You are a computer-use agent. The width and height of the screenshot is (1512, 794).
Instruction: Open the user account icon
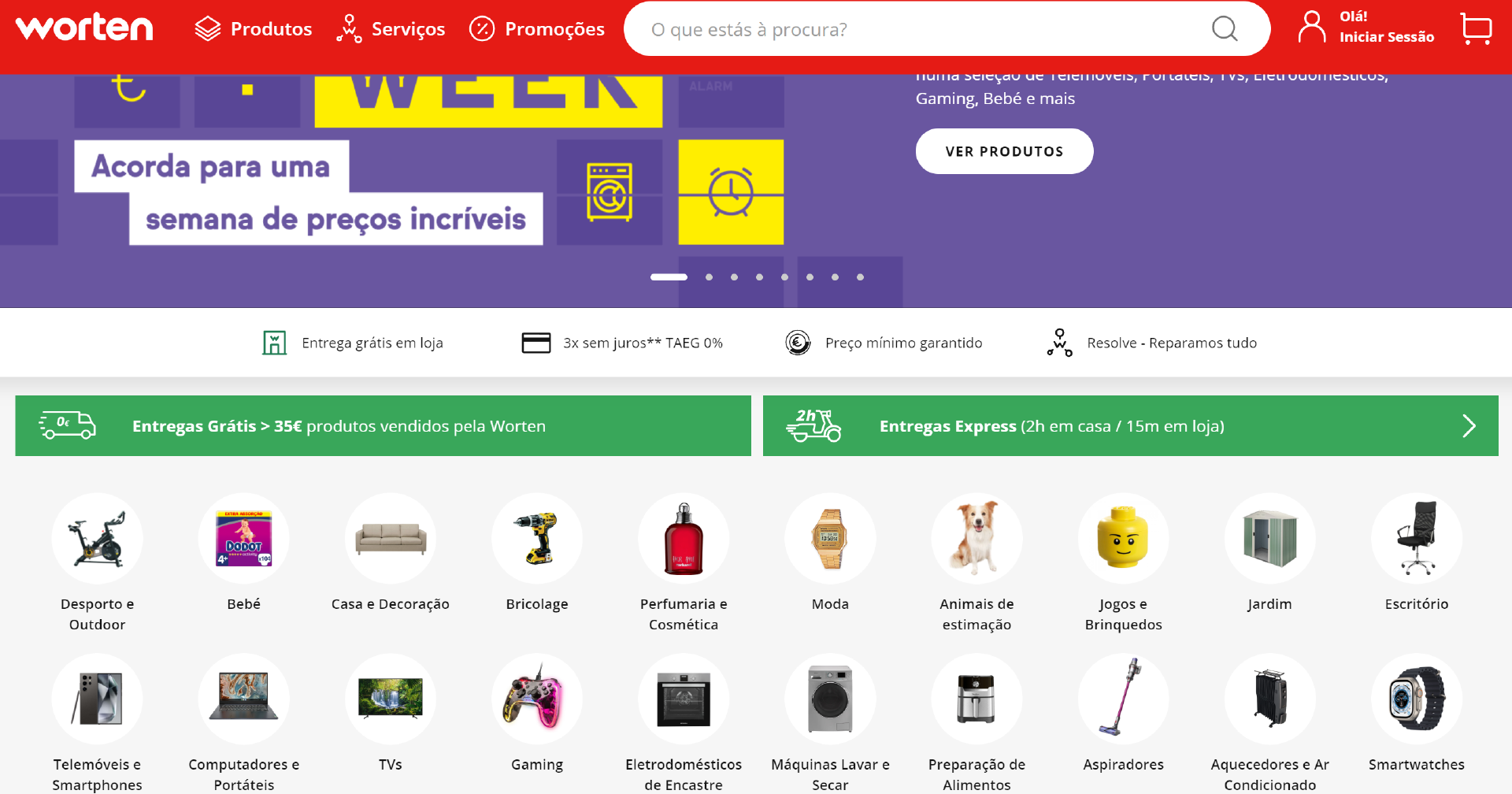pyautogui.click(x=1312, y=28)
